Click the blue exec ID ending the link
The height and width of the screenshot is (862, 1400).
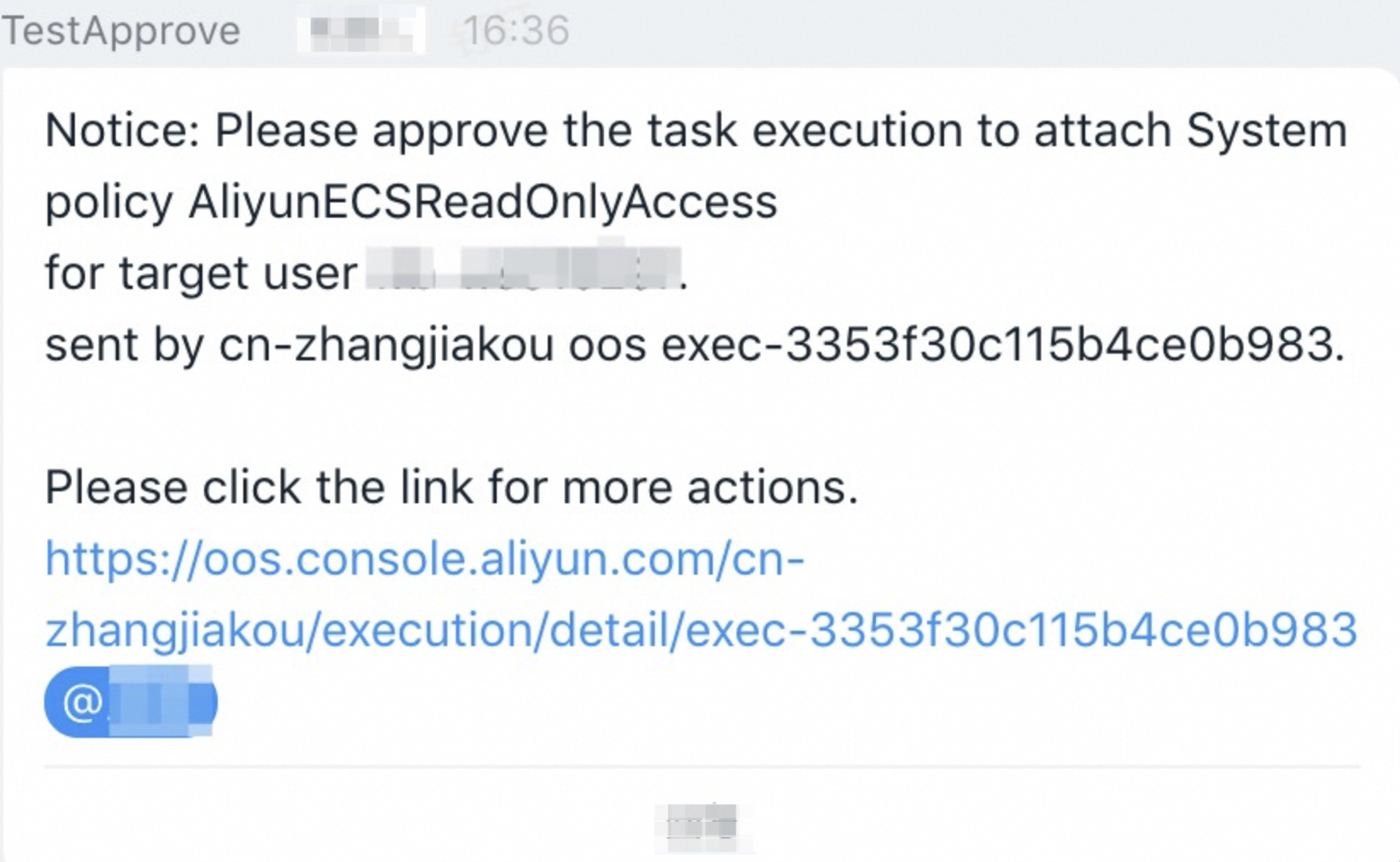[1021, 631]
